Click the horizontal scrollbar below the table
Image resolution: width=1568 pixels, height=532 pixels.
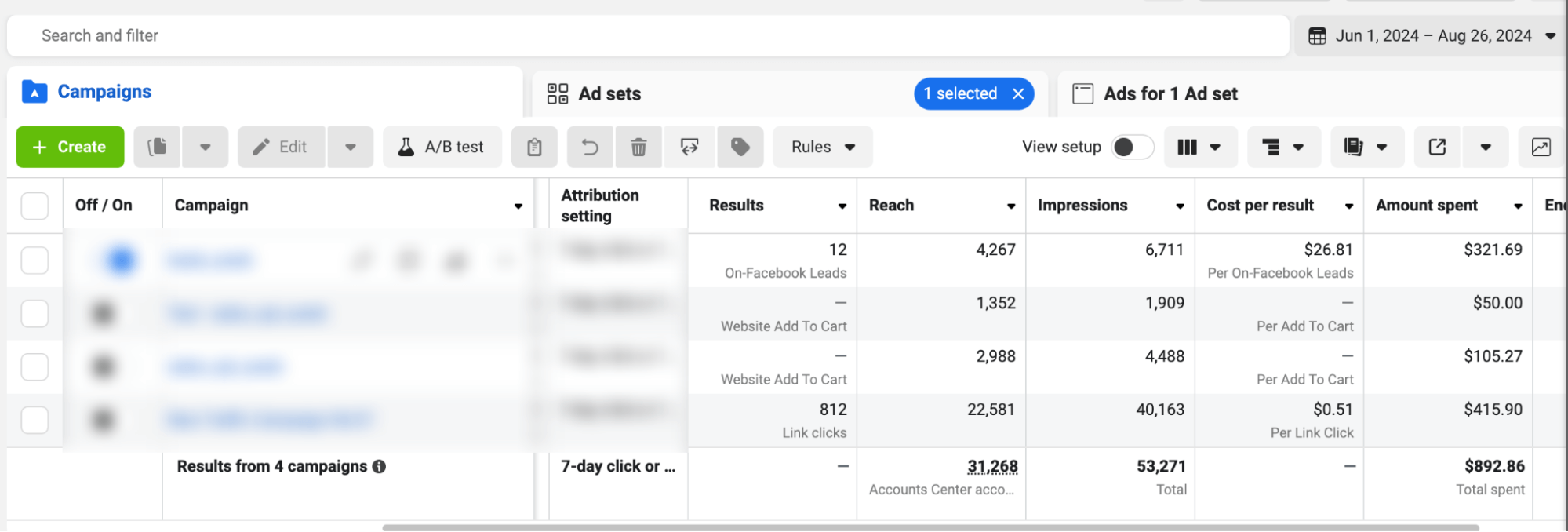pyautogui.click(x=930, y=527)
